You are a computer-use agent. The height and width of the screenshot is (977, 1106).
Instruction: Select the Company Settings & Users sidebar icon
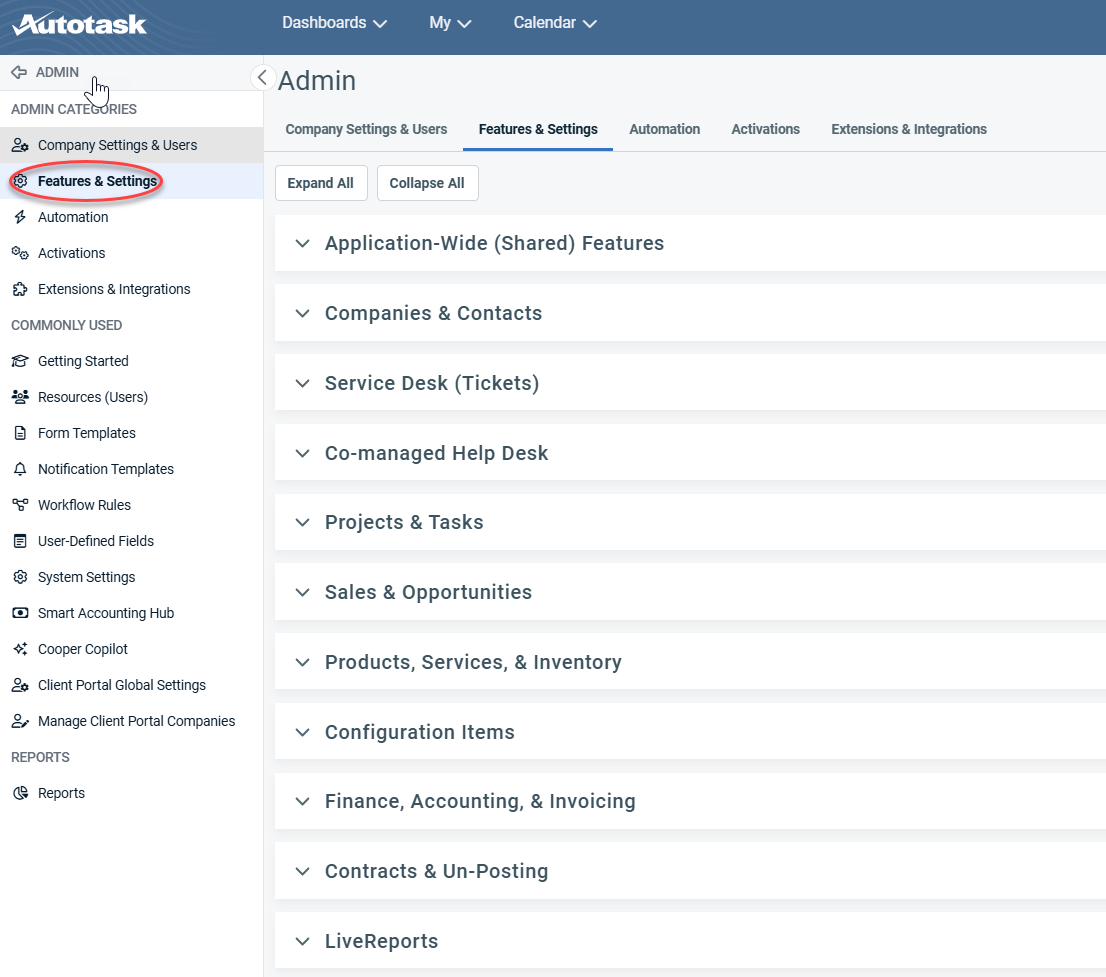[22, 144]
